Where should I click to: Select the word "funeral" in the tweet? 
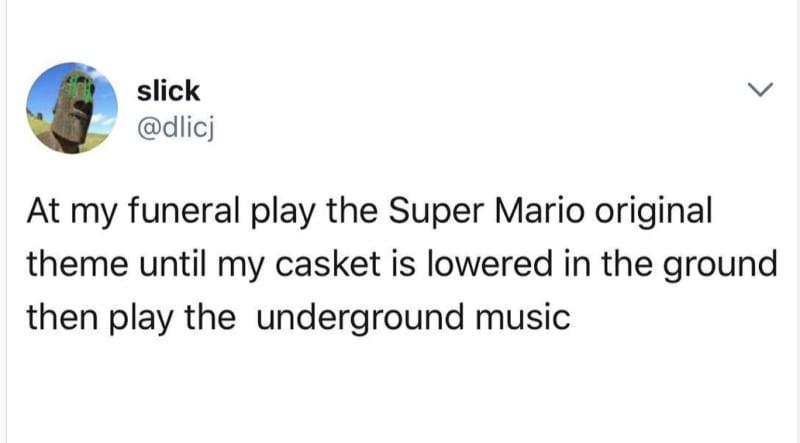pyautogui.click(x=184, y=210)
